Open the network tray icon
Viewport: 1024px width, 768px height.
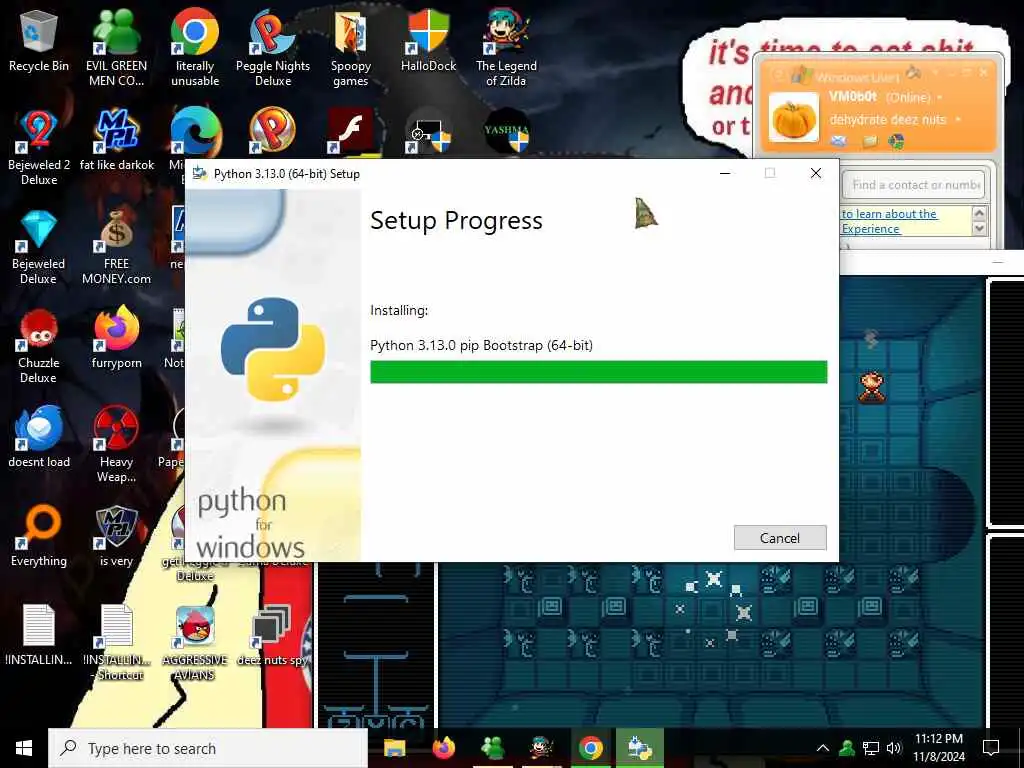click(871, 748)
